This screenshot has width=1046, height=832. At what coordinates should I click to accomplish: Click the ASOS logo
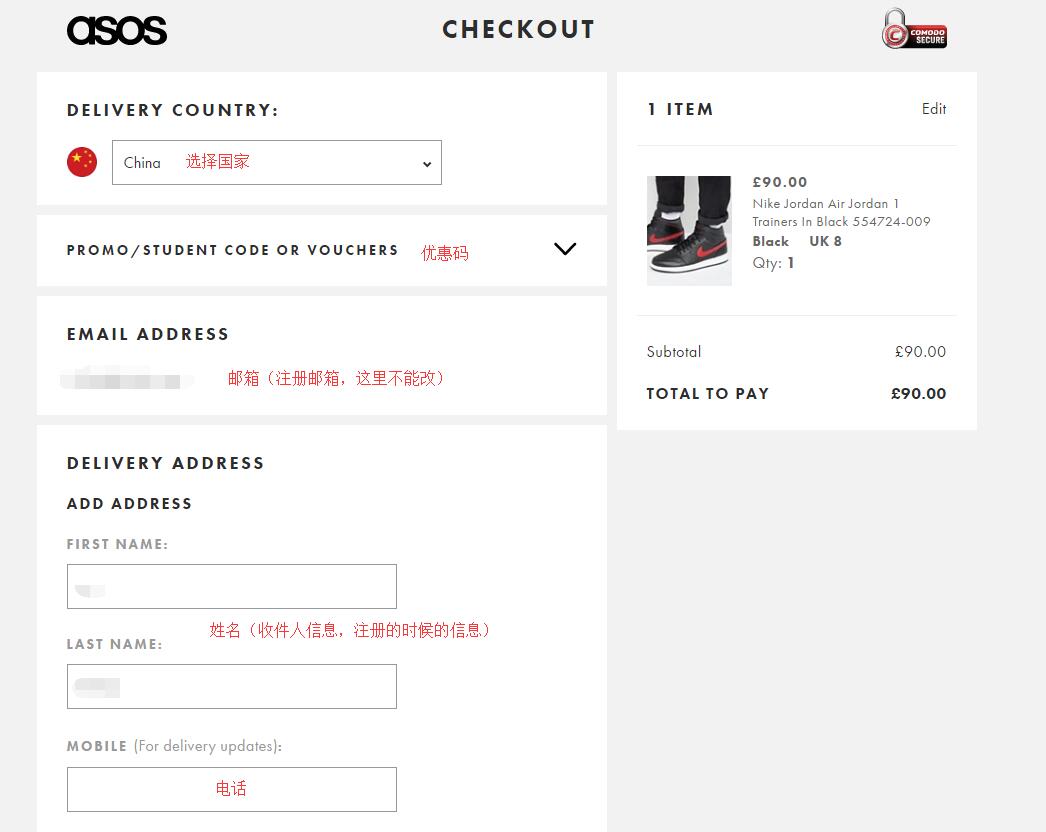pos(117,30)
